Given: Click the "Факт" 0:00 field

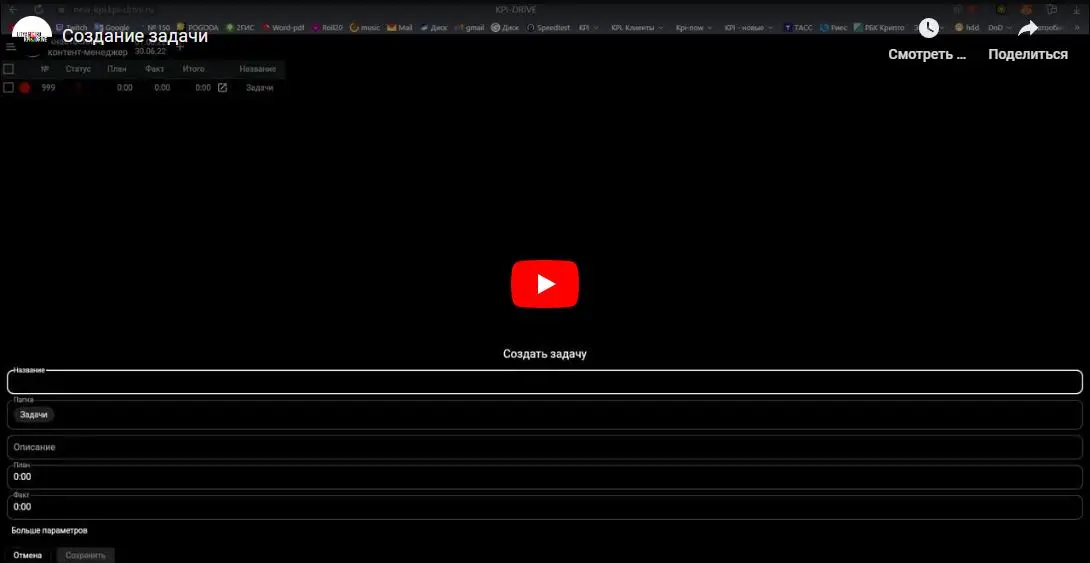Looking at the screenshot, I should tap(544, 507).
